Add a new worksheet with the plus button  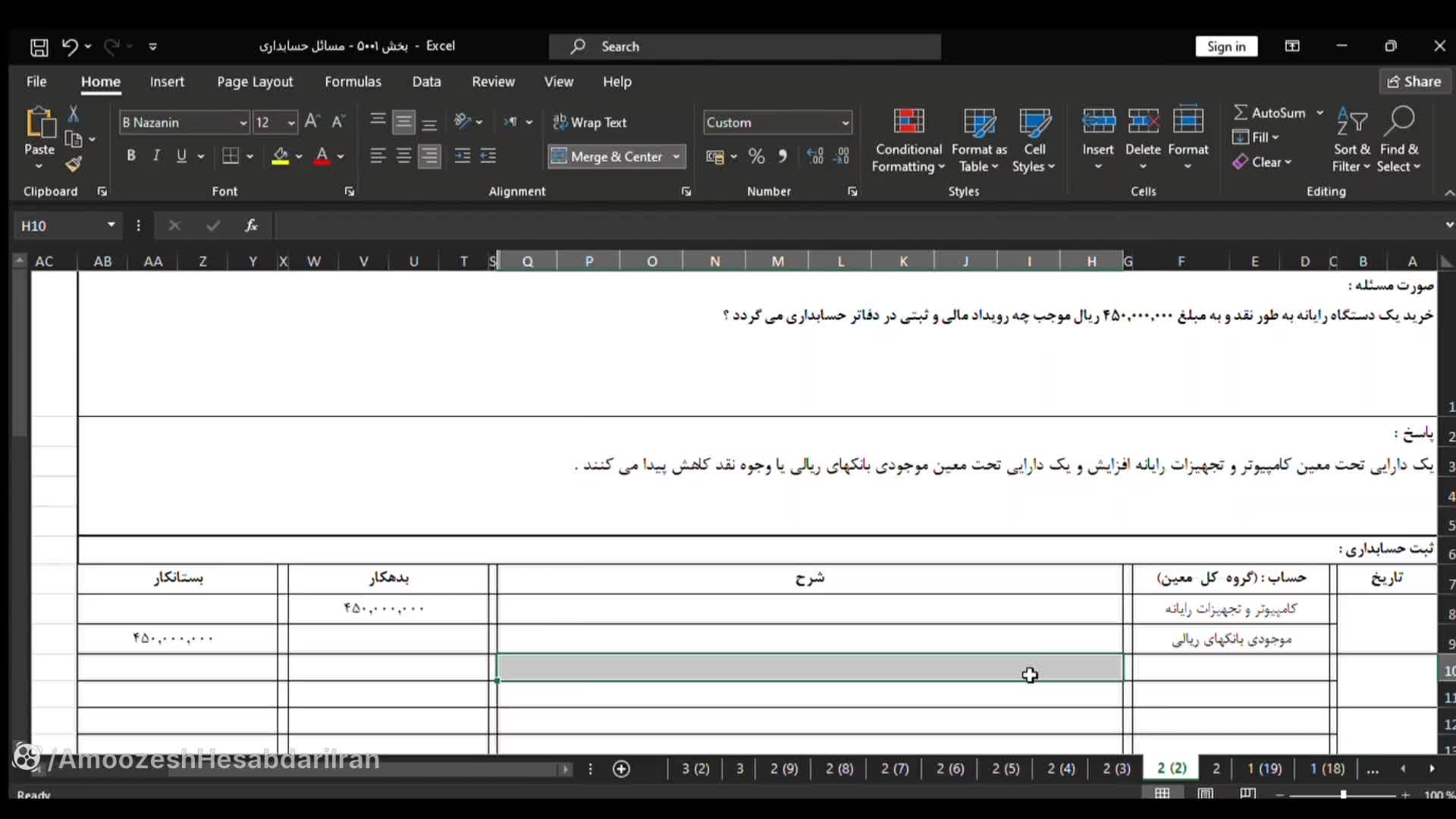coord(621,769)
